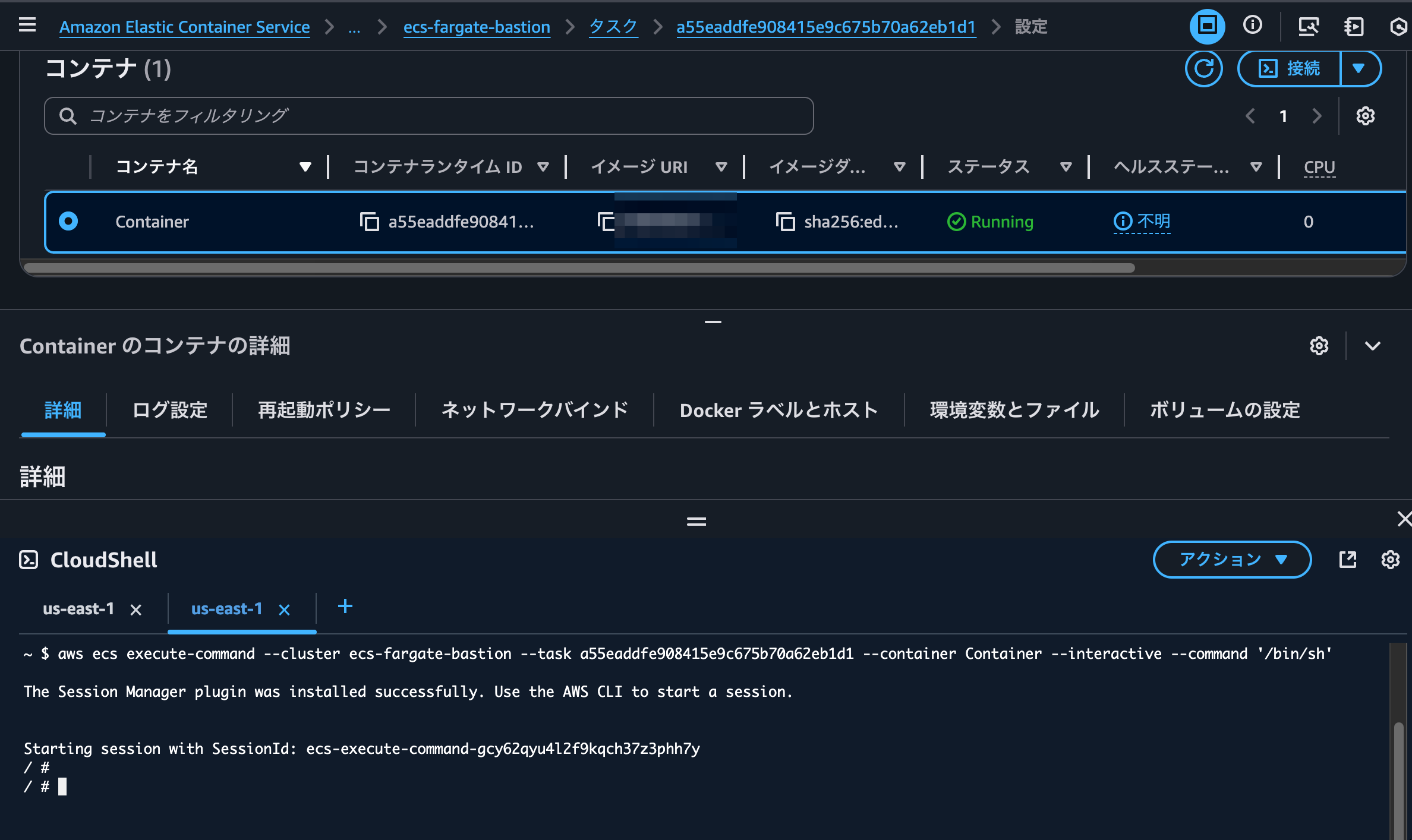1412x840 pixels.
Task: Switch to the ログ設定 tab
Action: 169,410
